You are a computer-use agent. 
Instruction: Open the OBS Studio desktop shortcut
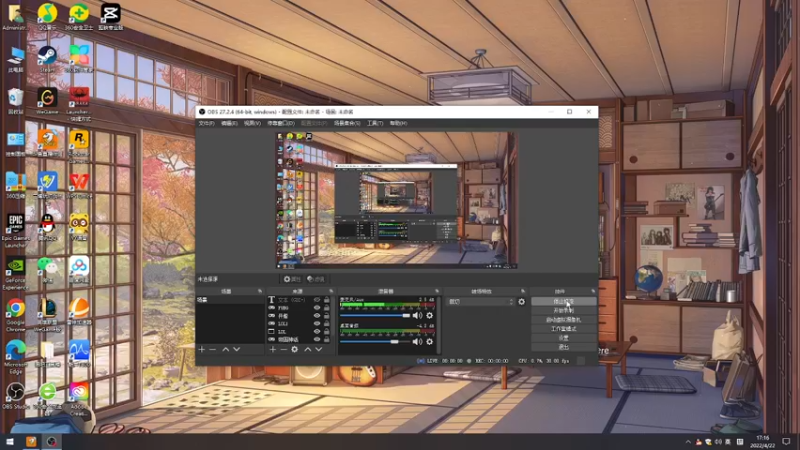[16, 396]
